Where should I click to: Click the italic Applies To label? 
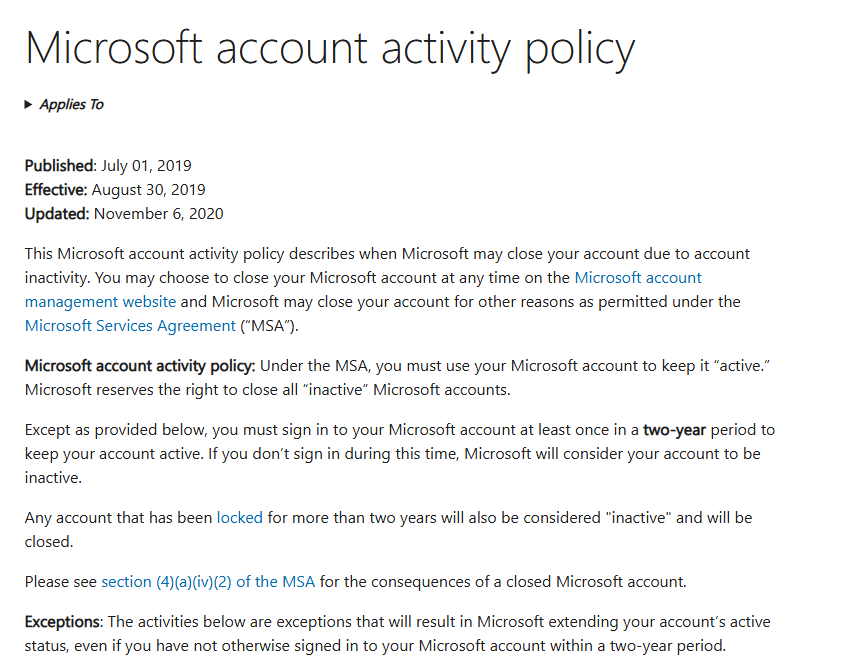[72, 104]
